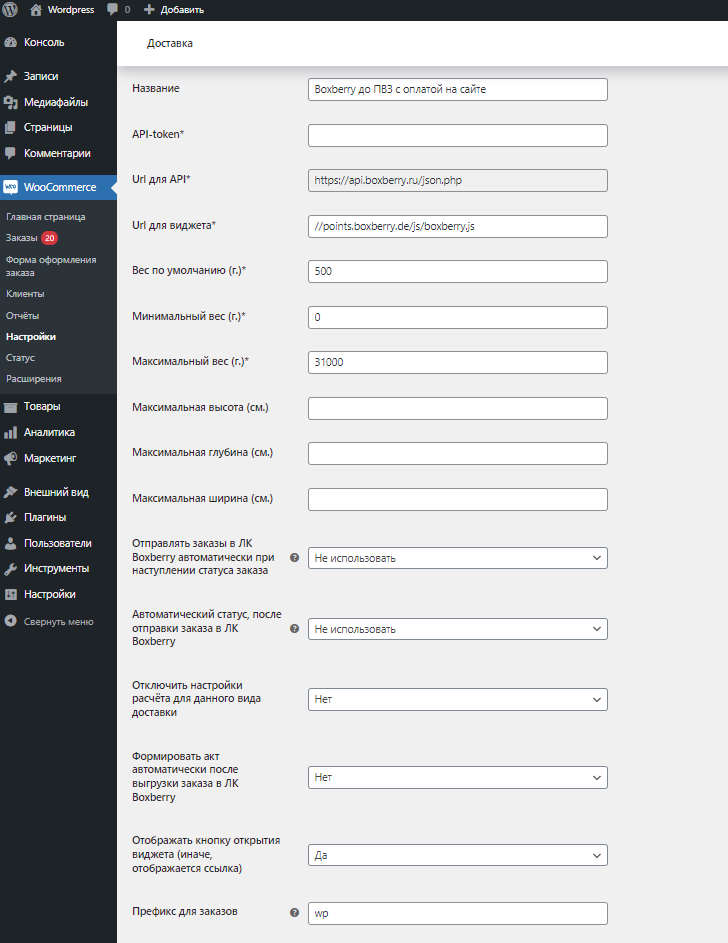Click Вес по умолчанию field
Image resolution: width=728 pixels, height=943 pixels.
pyautogui.click(x=457, y=271)
